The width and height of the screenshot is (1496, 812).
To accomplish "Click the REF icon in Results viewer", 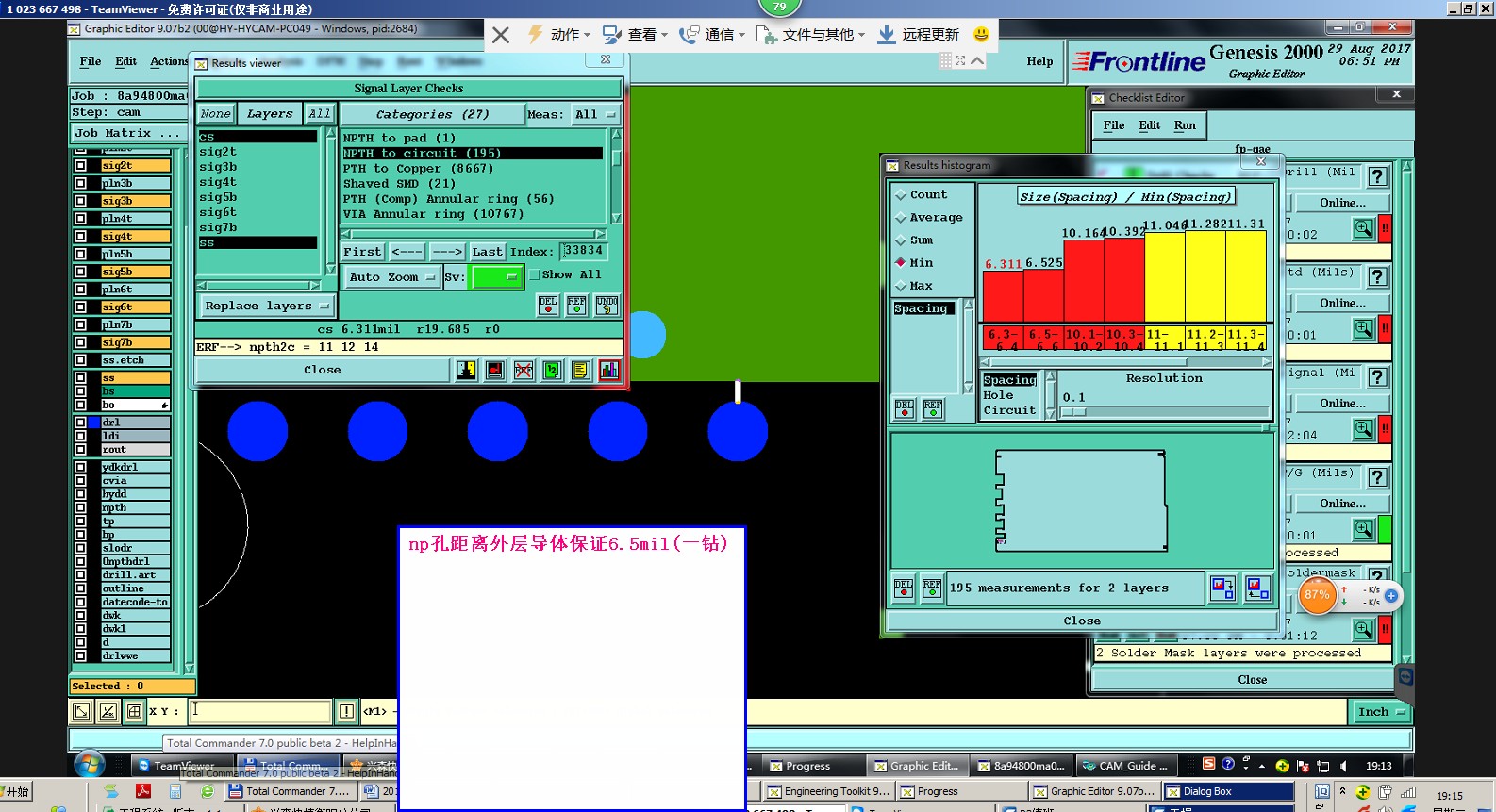I will [x=576, y=305].
